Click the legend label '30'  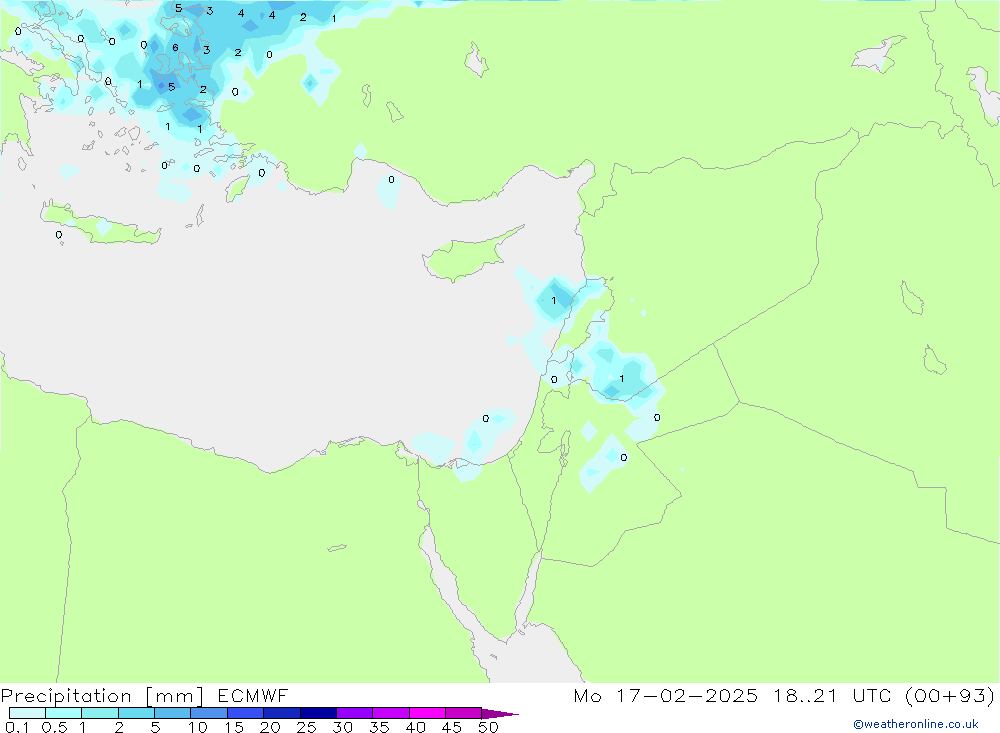pos(343,727)
